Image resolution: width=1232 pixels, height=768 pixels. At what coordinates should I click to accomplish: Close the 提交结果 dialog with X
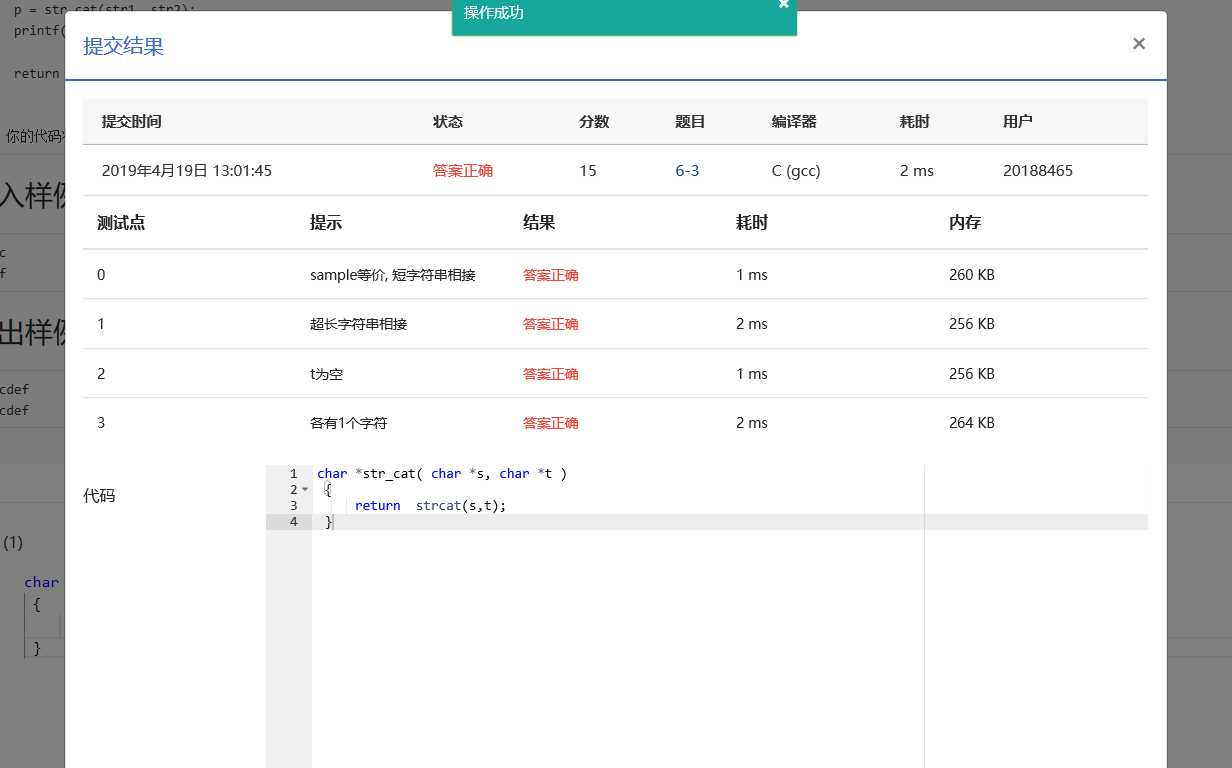(x=1138, y=44)
